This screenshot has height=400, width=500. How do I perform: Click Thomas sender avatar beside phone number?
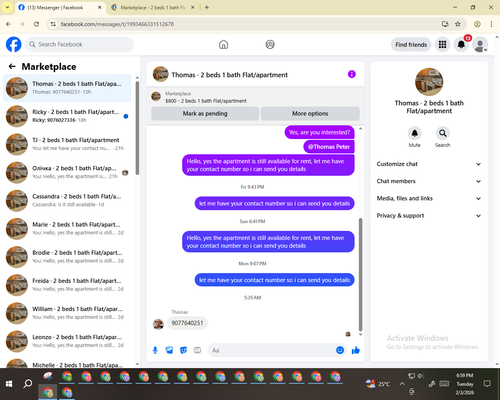pos(158,324)
